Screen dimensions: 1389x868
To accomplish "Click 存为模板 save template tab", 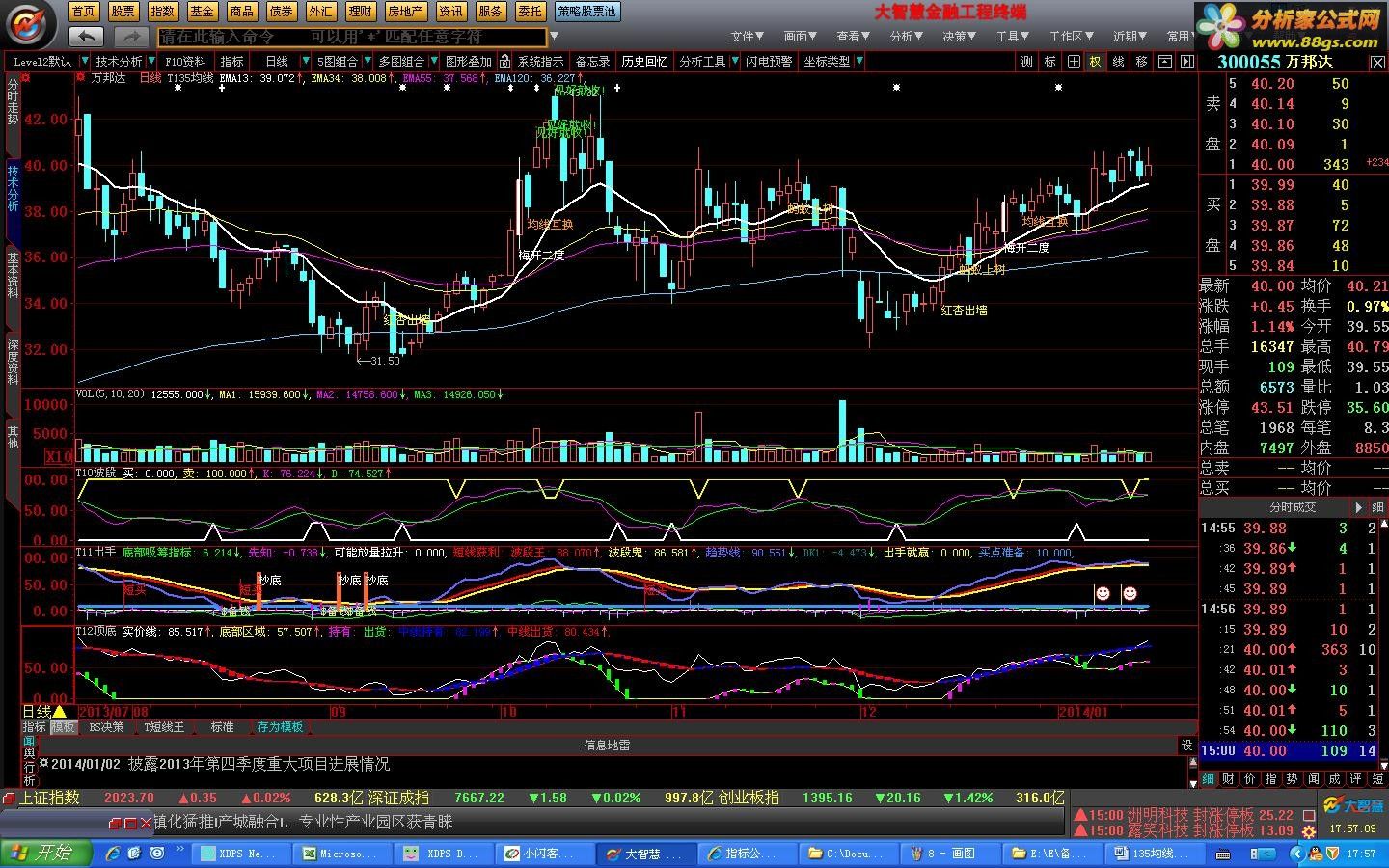I will pos(280,727).
